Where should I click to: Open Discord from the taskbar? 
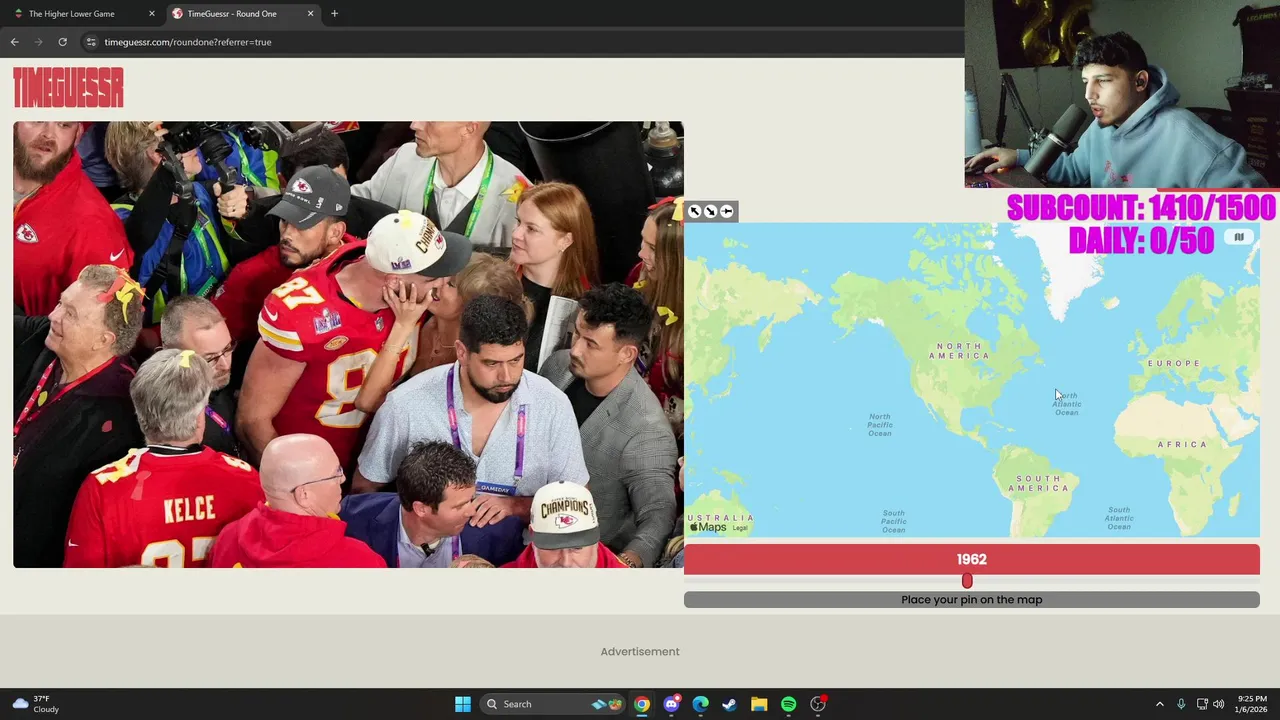[671, 704]
